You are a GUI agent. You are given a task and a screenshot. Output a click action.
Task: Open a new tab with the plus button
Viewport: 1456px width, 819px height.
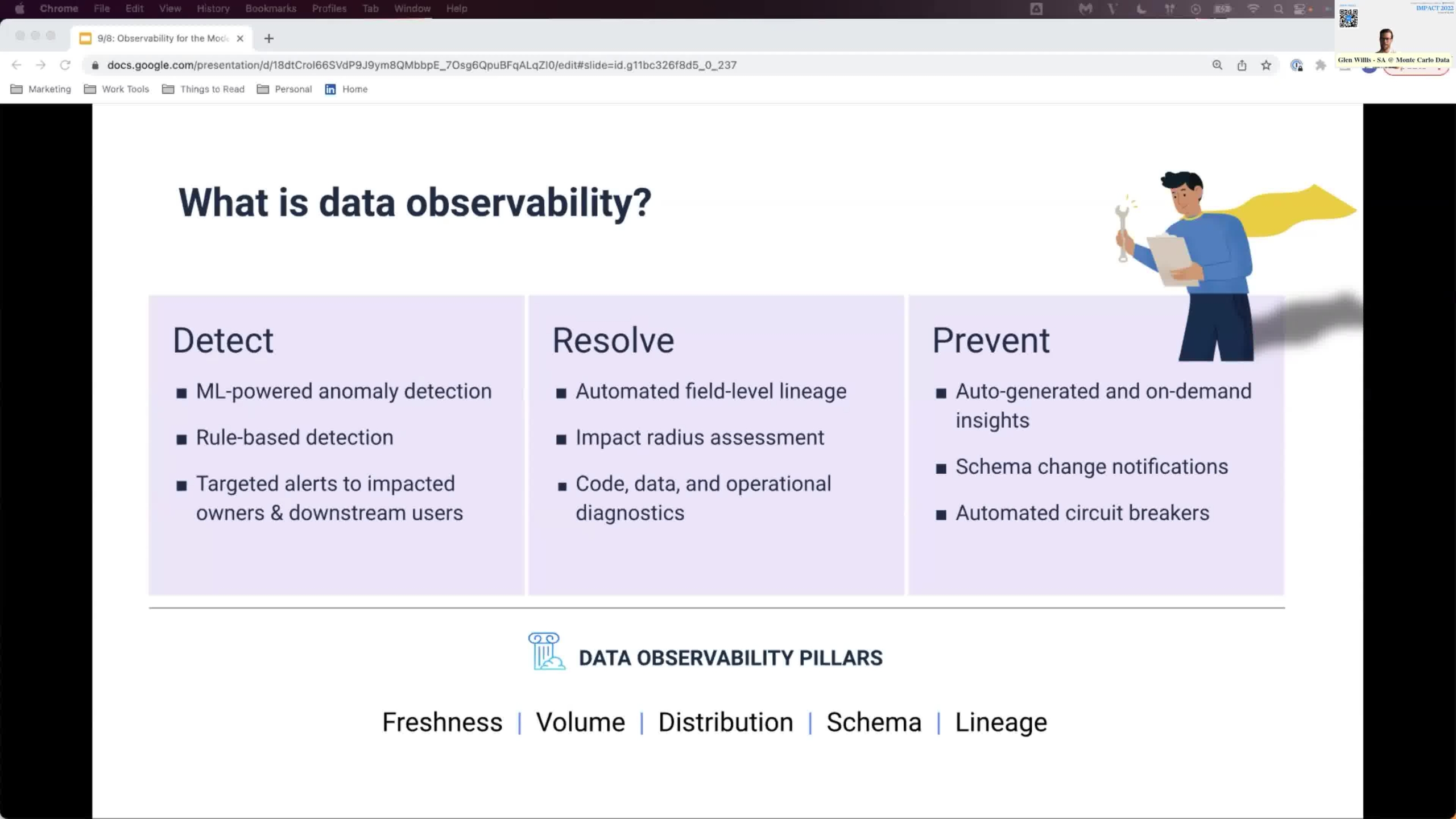[269, 38]
